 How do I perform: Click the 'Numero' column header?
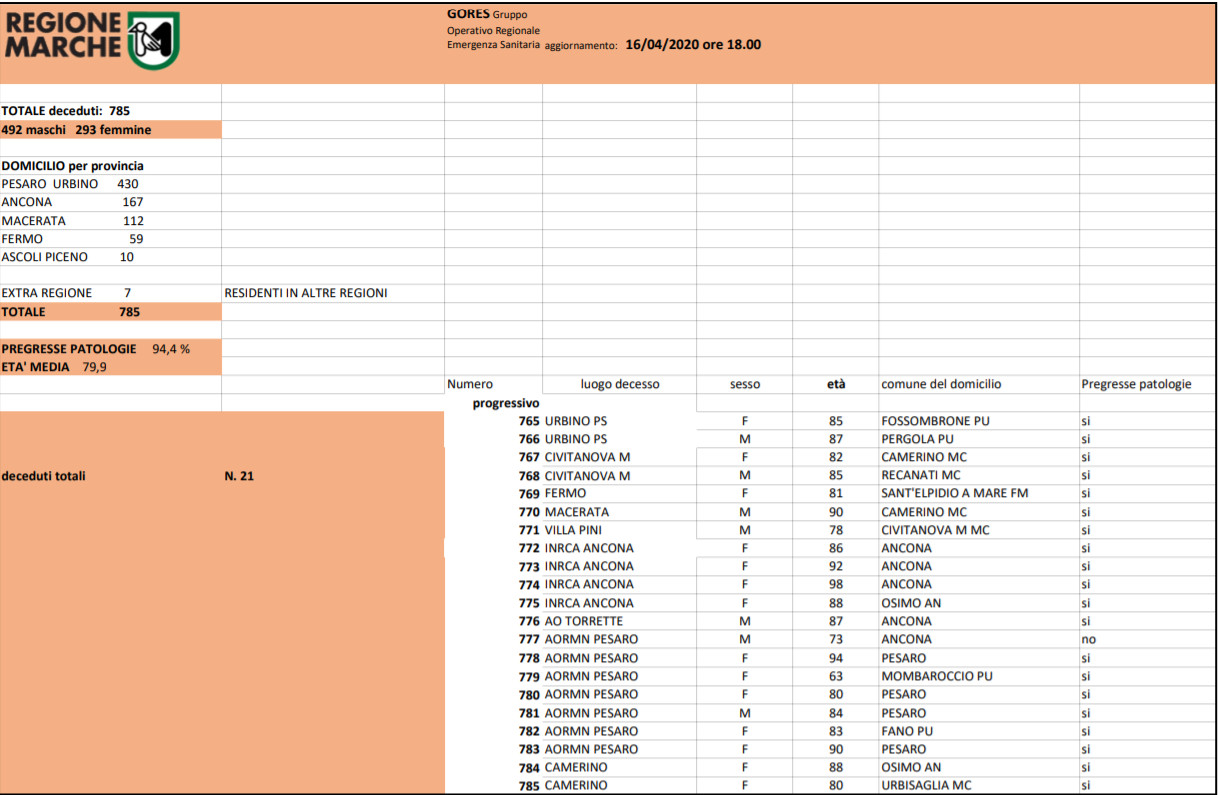pos(470,384)
